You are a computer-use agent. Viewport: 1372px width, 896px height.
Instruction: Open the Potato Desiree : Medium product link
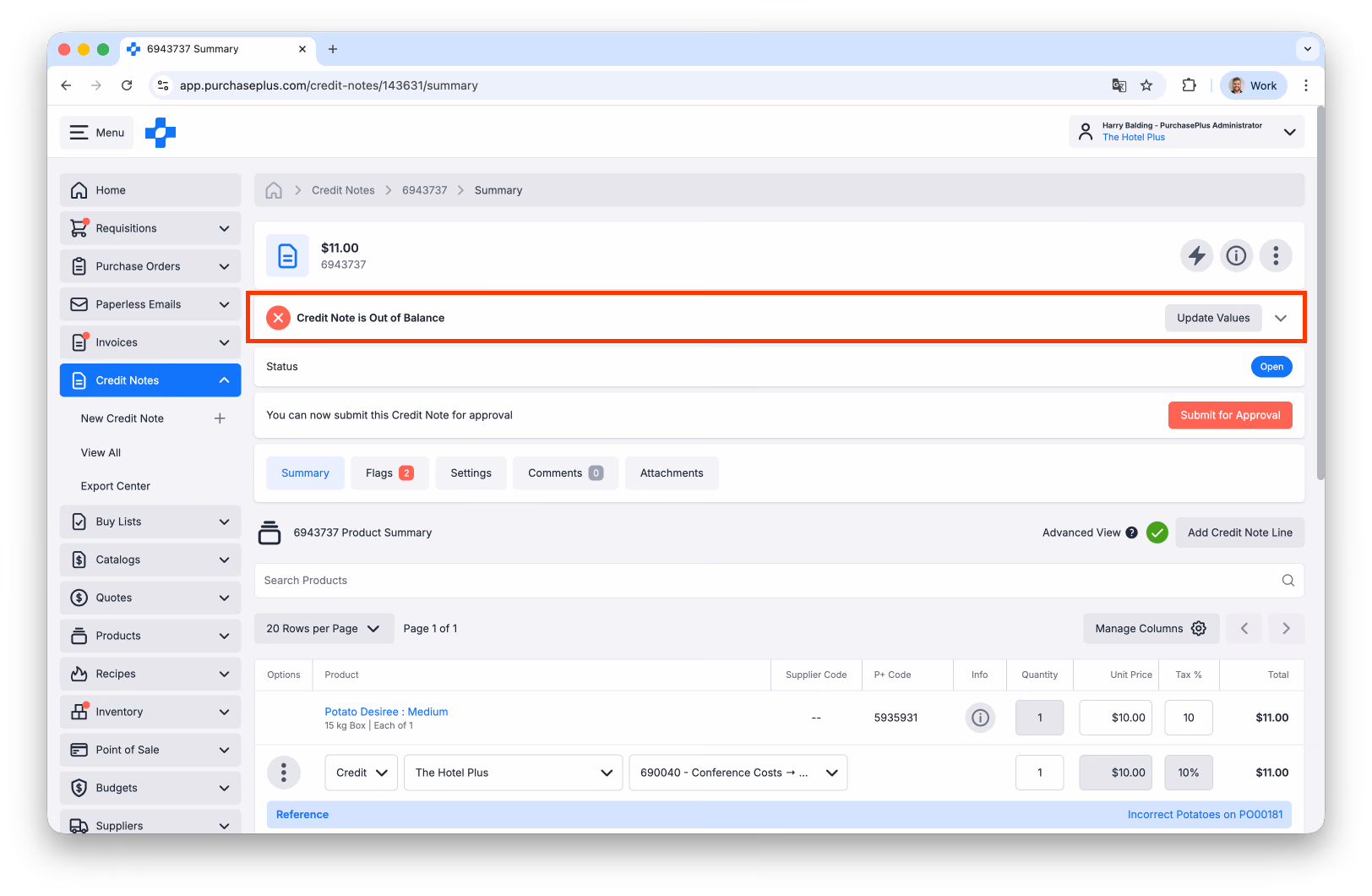click(x=386, y=712)
